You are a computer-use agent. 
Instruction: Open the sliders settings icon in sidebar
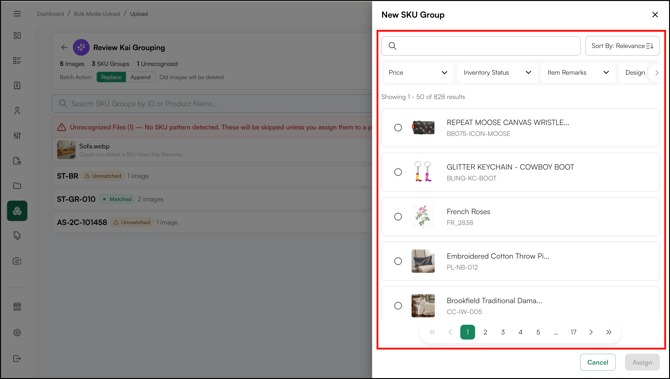(x=17, y=135)
